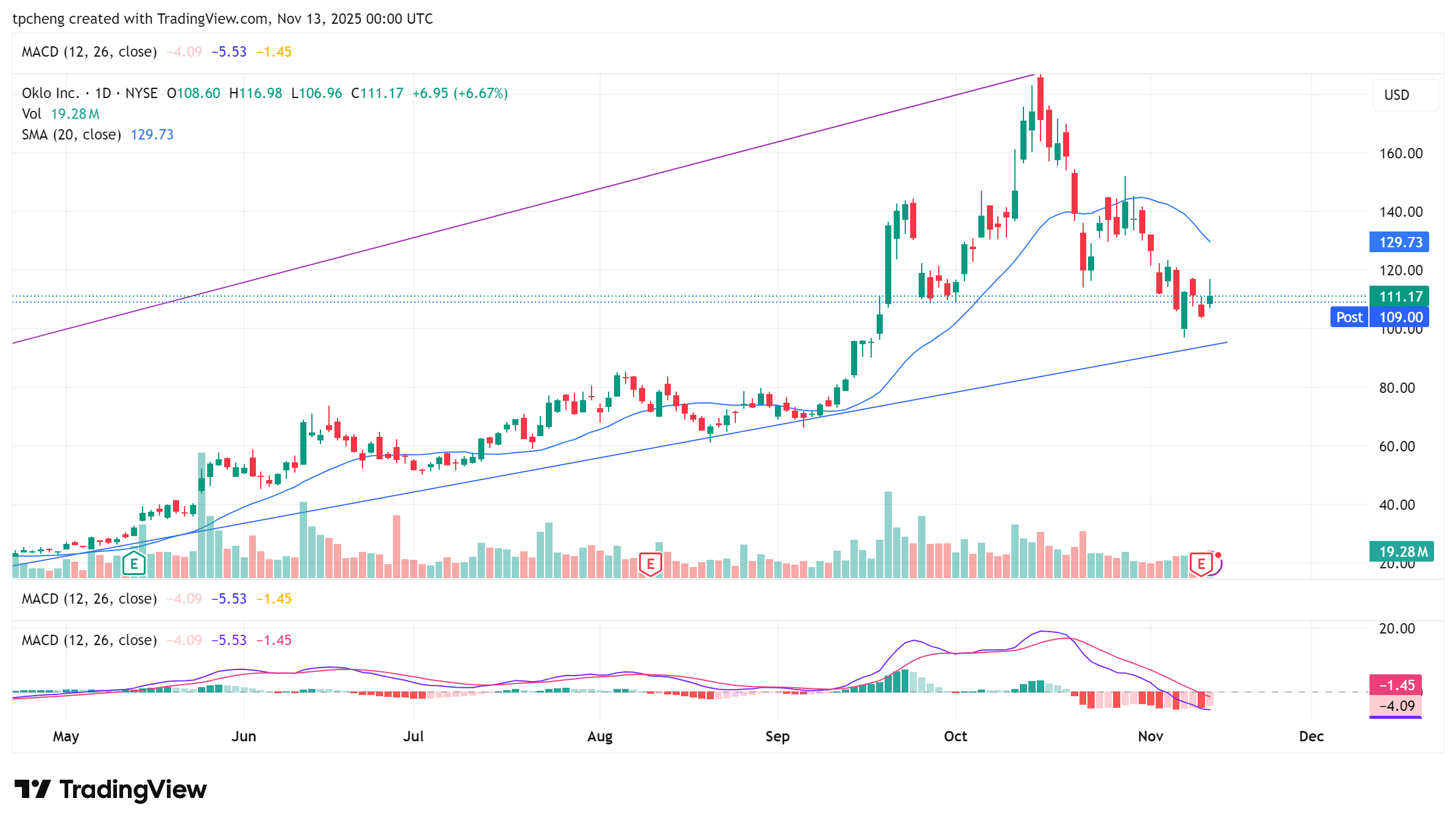This screenshot has width=1456, height=826.
Task: Select the USD currency box
Action: [1405, 95]
